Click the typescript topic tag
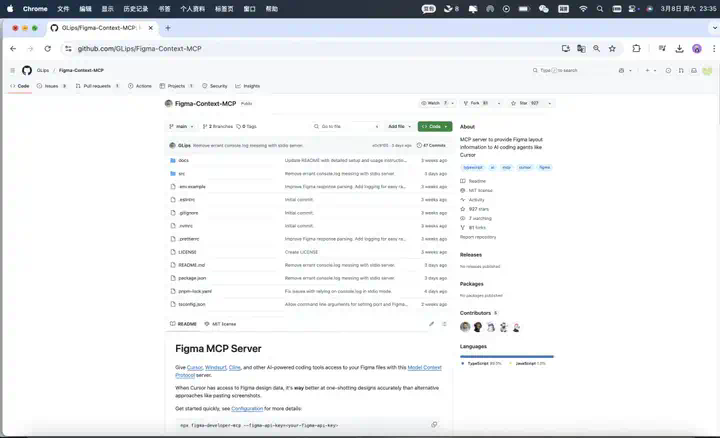 473,168
